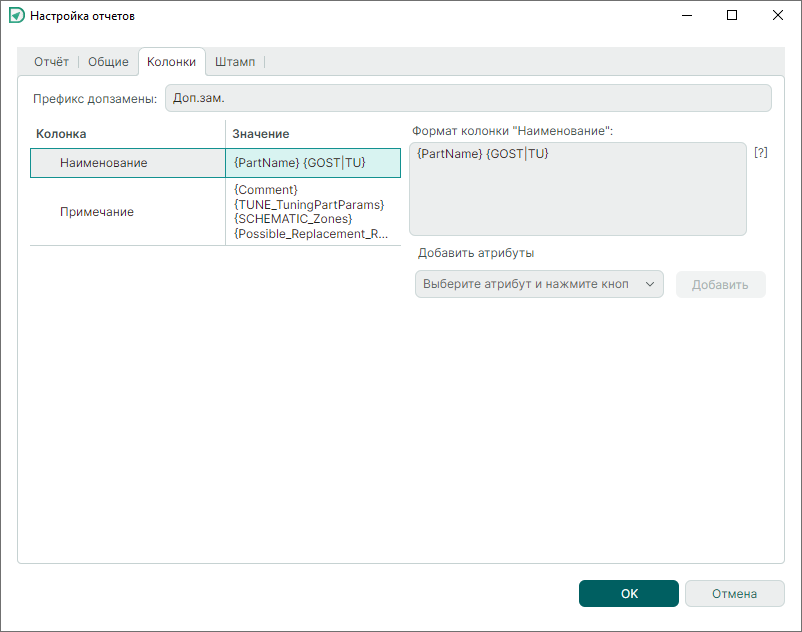Go to the Штамп tab
Viewport: 802px width, 632px height.
click(235, 62)
